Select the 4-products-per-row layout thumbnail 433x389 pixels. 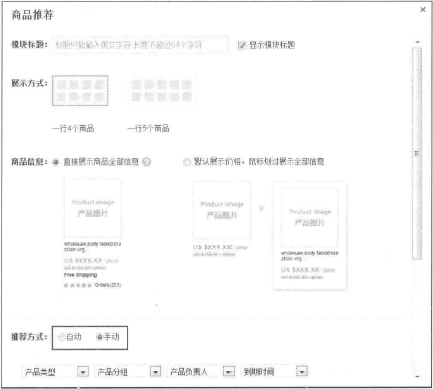(x=80, y=91)
